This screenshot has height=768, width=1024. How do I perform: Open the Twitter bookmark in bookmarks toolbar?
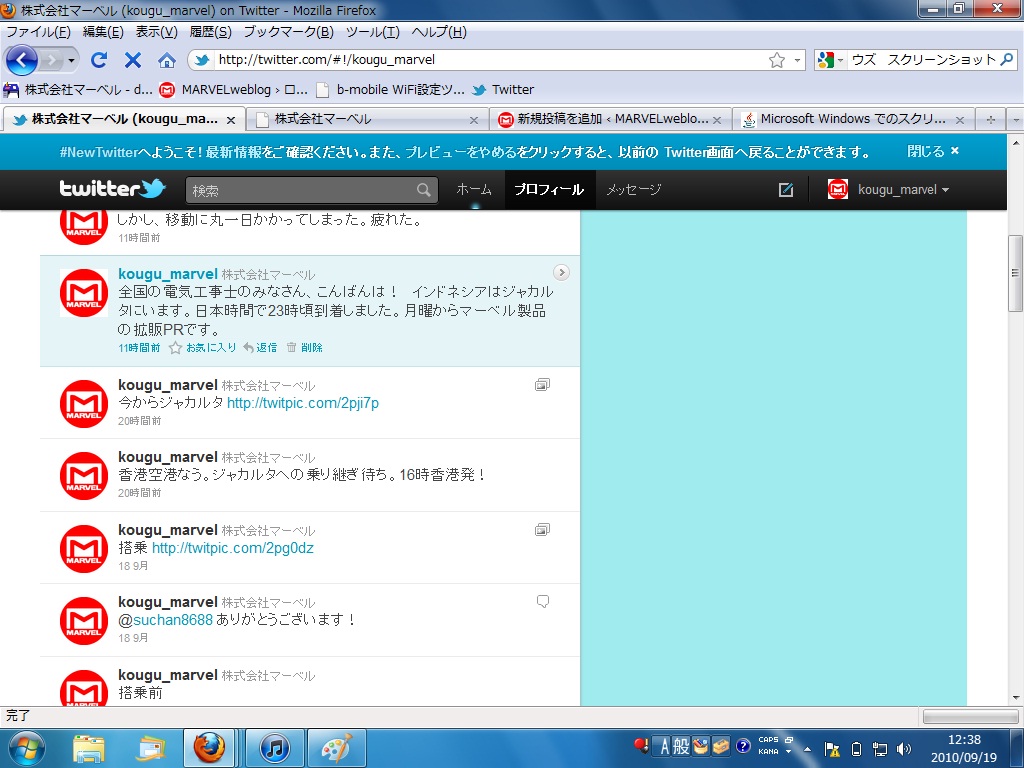point(503,90)
